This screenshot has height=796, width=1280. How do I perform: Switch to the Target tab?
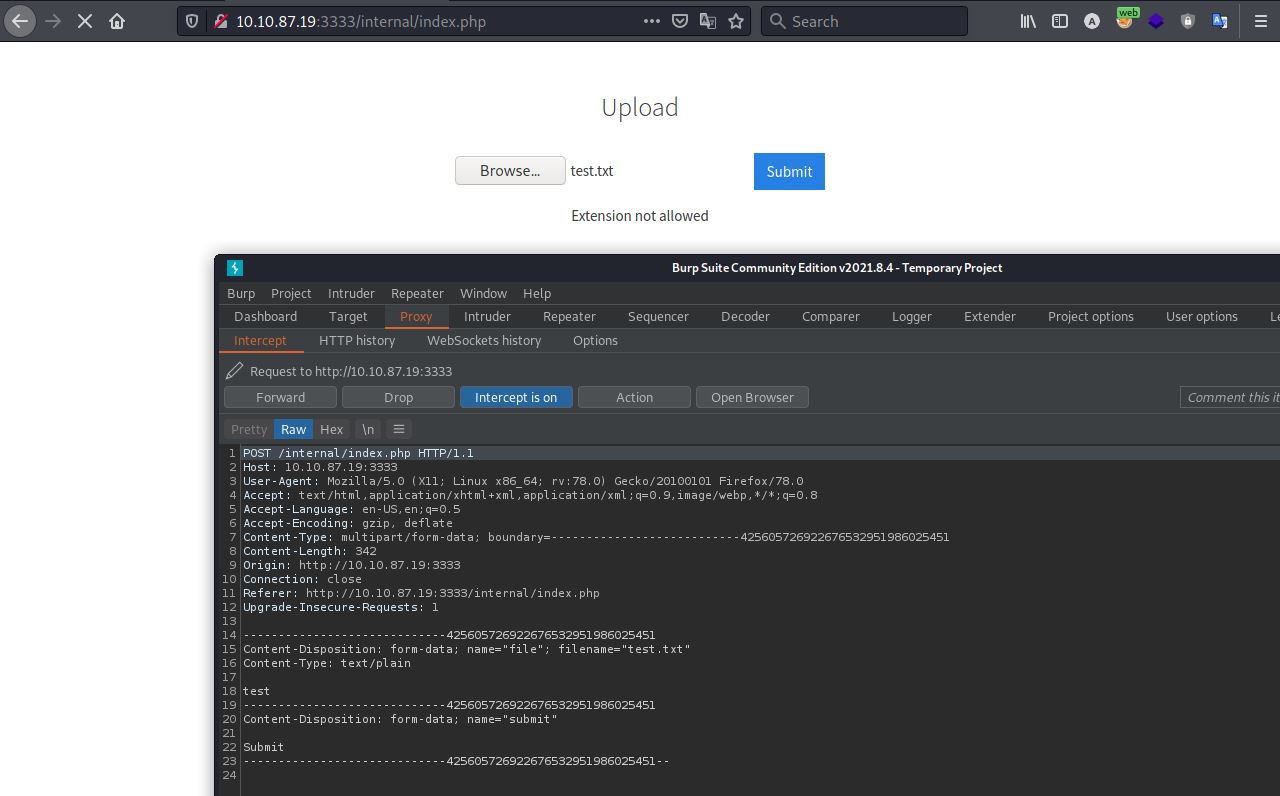348,316
